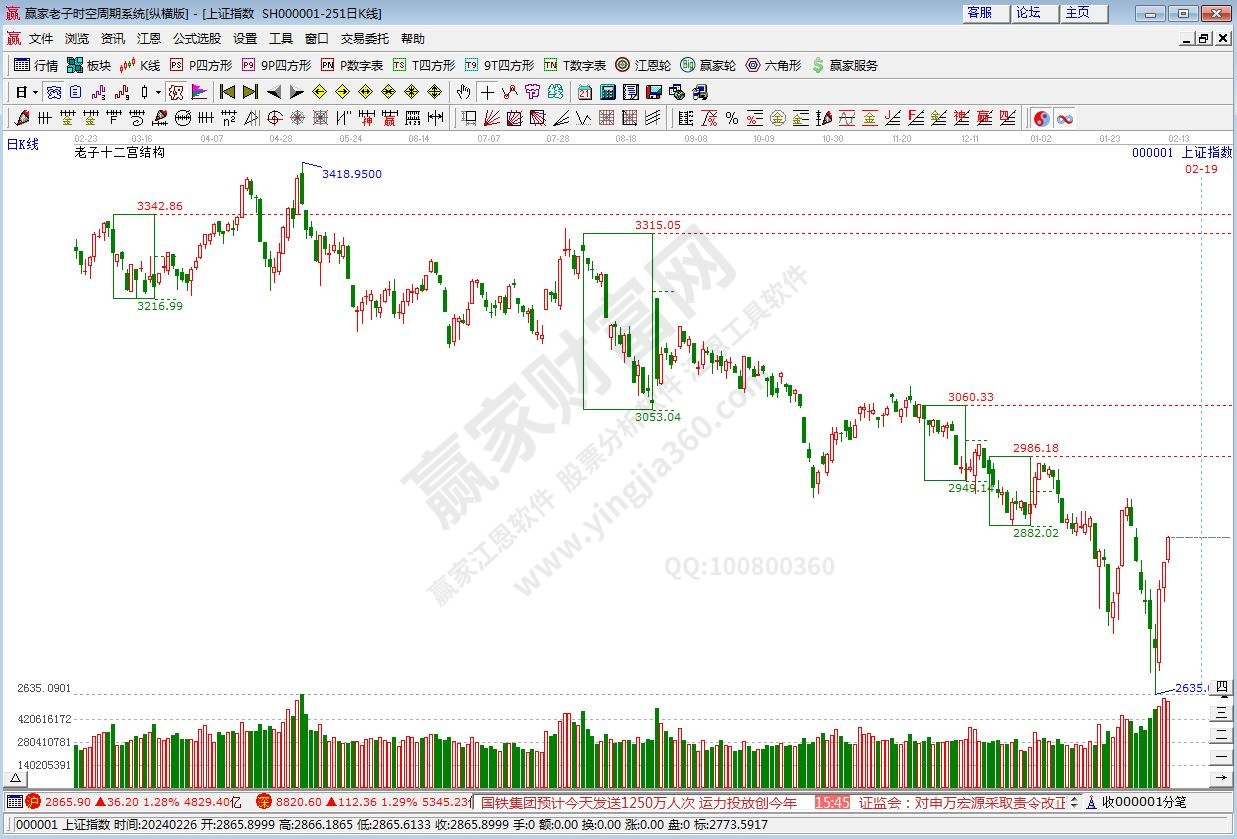This screenshot has height=839, width=1237.
Task: Open the 9T四方形 tool
Action: 499,65
